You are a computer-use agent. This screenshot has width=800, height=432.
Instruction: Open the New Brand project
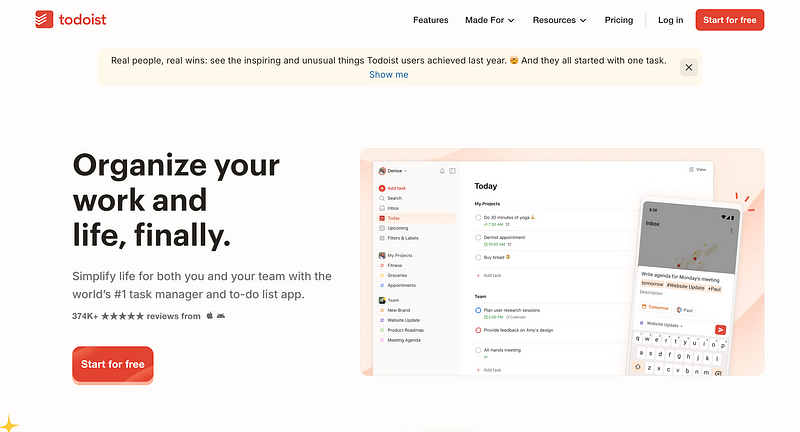395,310
